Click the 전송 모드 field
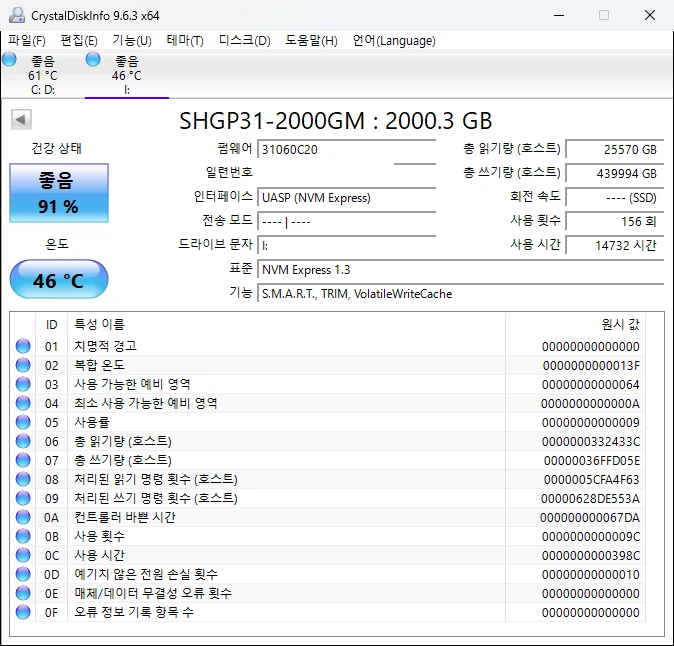 [346, 222]
